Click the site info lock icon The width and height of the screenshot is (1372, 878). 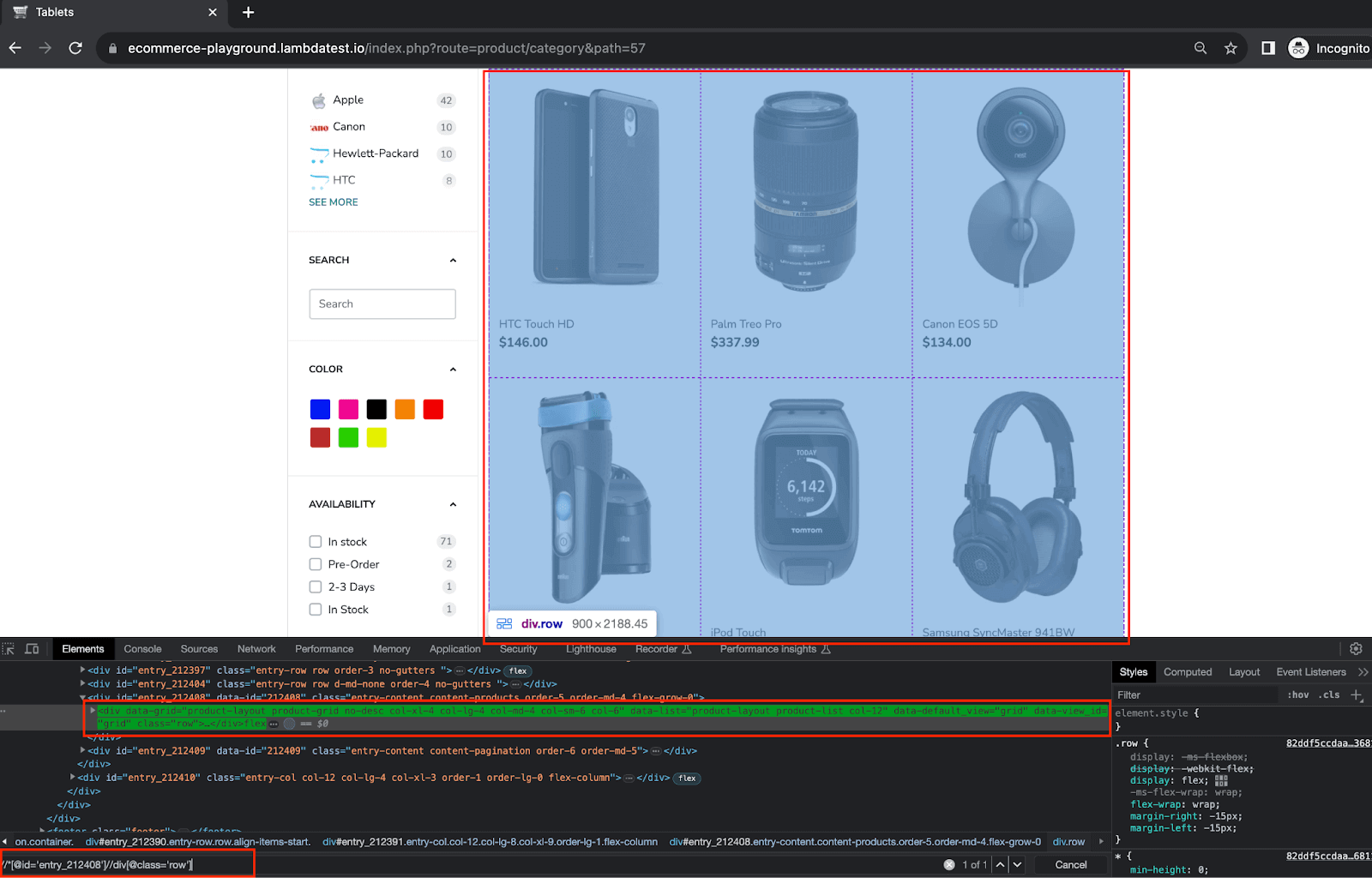(x=112, y=48)
